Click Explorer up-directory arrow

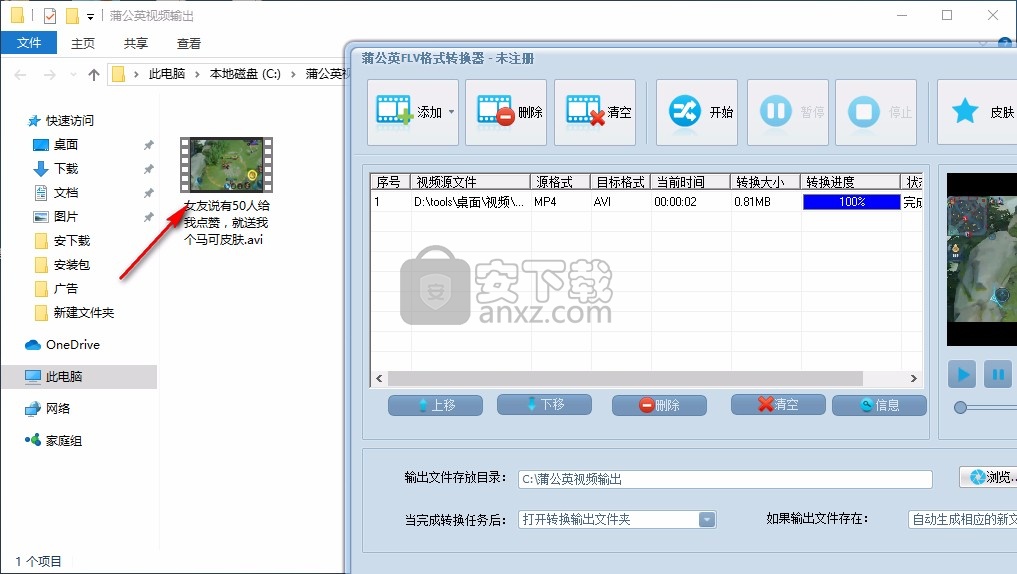click(x=94, y=75)
